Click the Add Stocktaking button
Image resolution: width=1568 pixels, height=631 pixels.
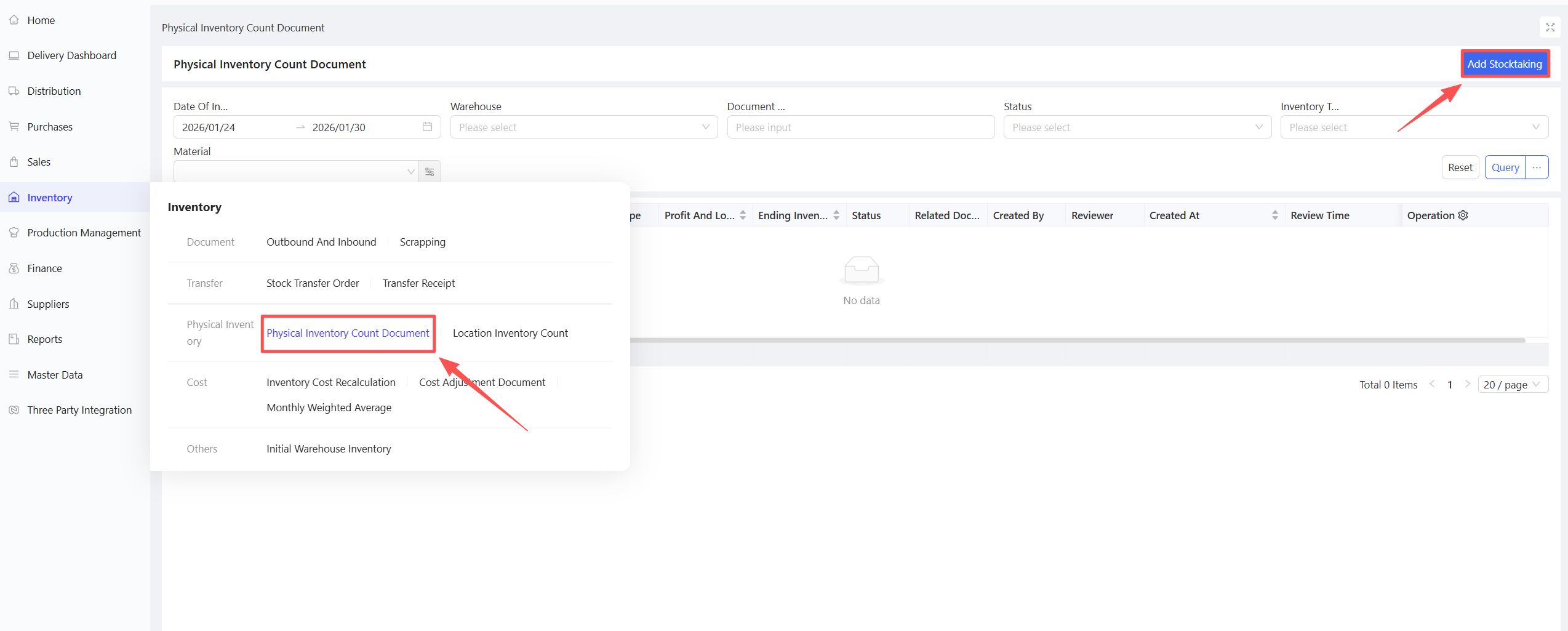tap(1505, 64)
